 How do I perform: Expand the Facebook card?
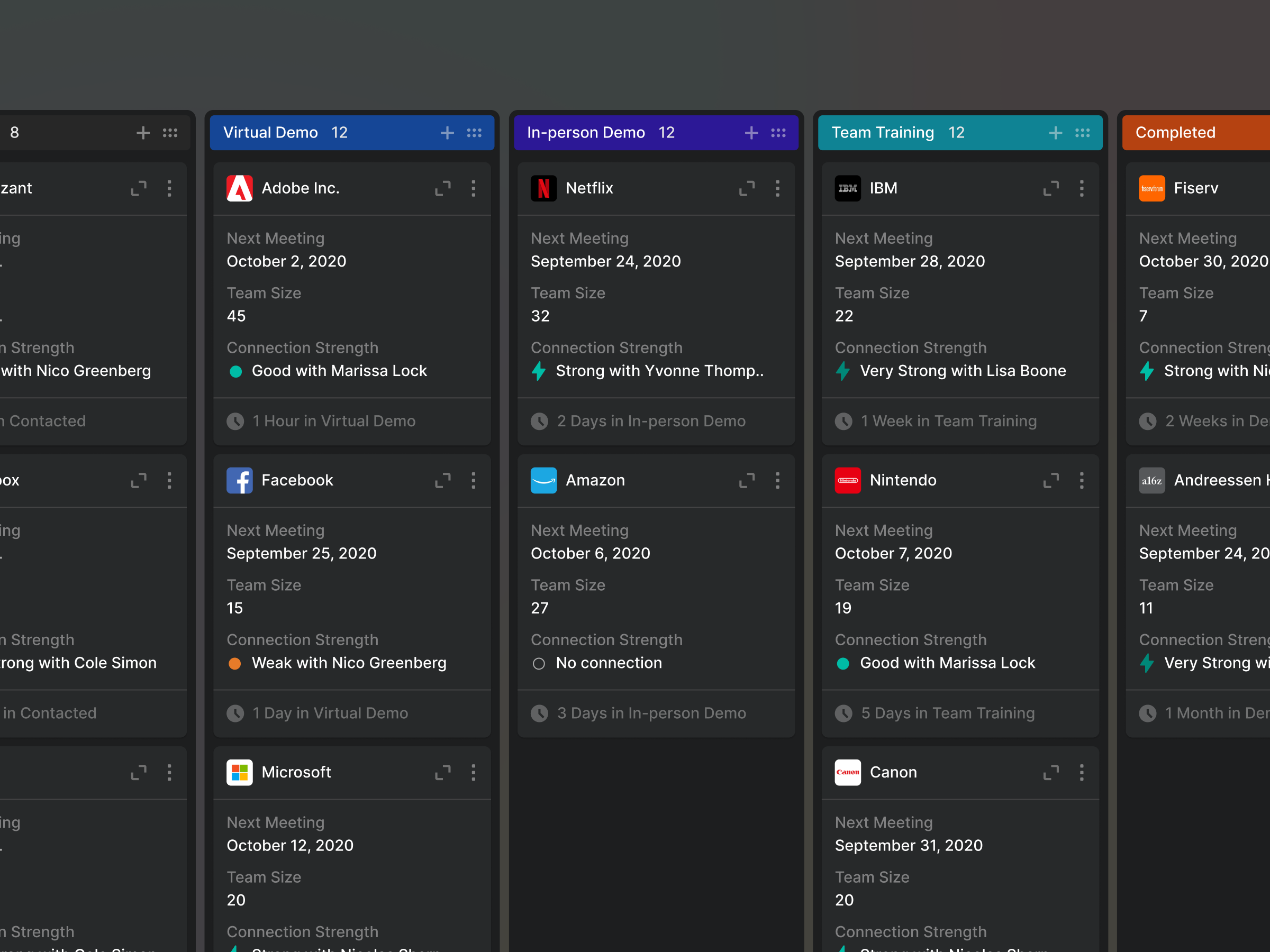[443, 480]
